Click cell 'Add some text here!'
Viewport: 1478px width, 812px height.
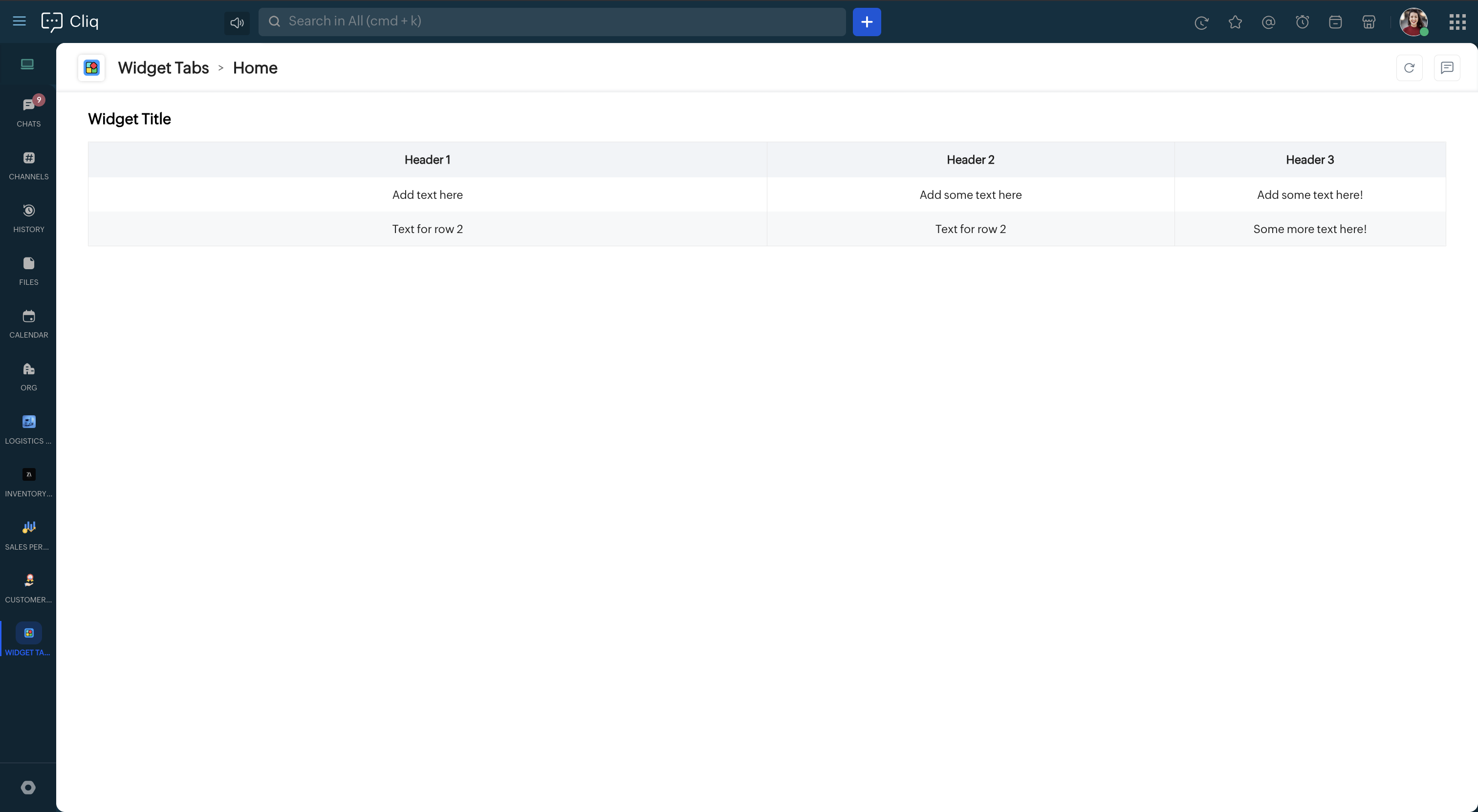(x=1310, y=194)
